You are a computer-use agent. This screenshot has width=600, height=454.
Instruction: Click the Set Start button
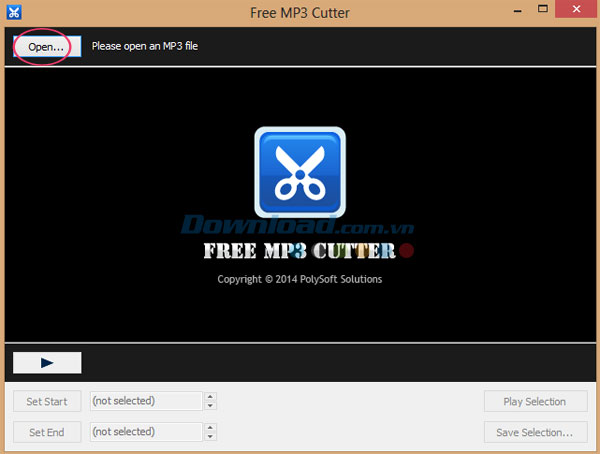(47, 401)
